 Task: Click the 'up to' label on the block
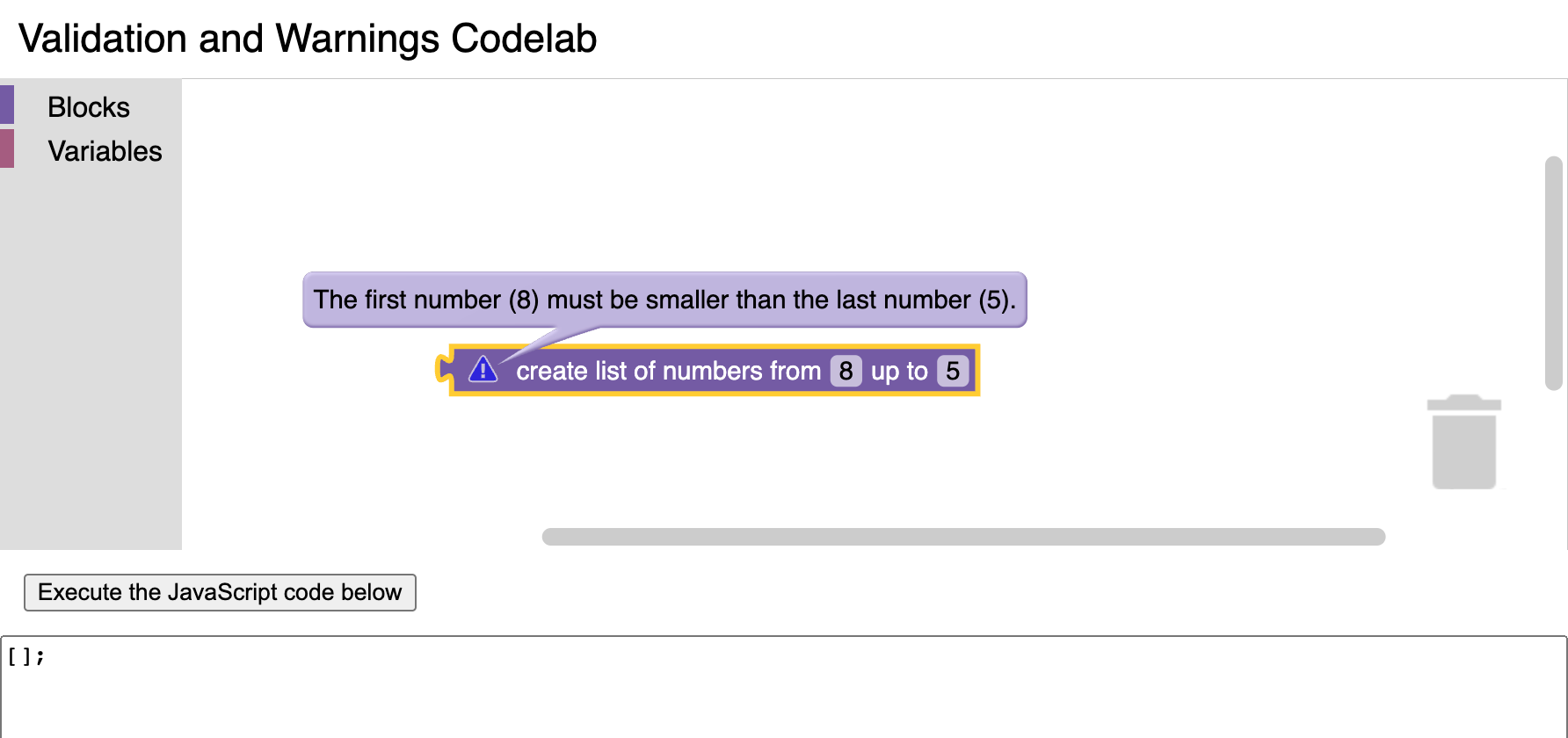pos(899,371)
